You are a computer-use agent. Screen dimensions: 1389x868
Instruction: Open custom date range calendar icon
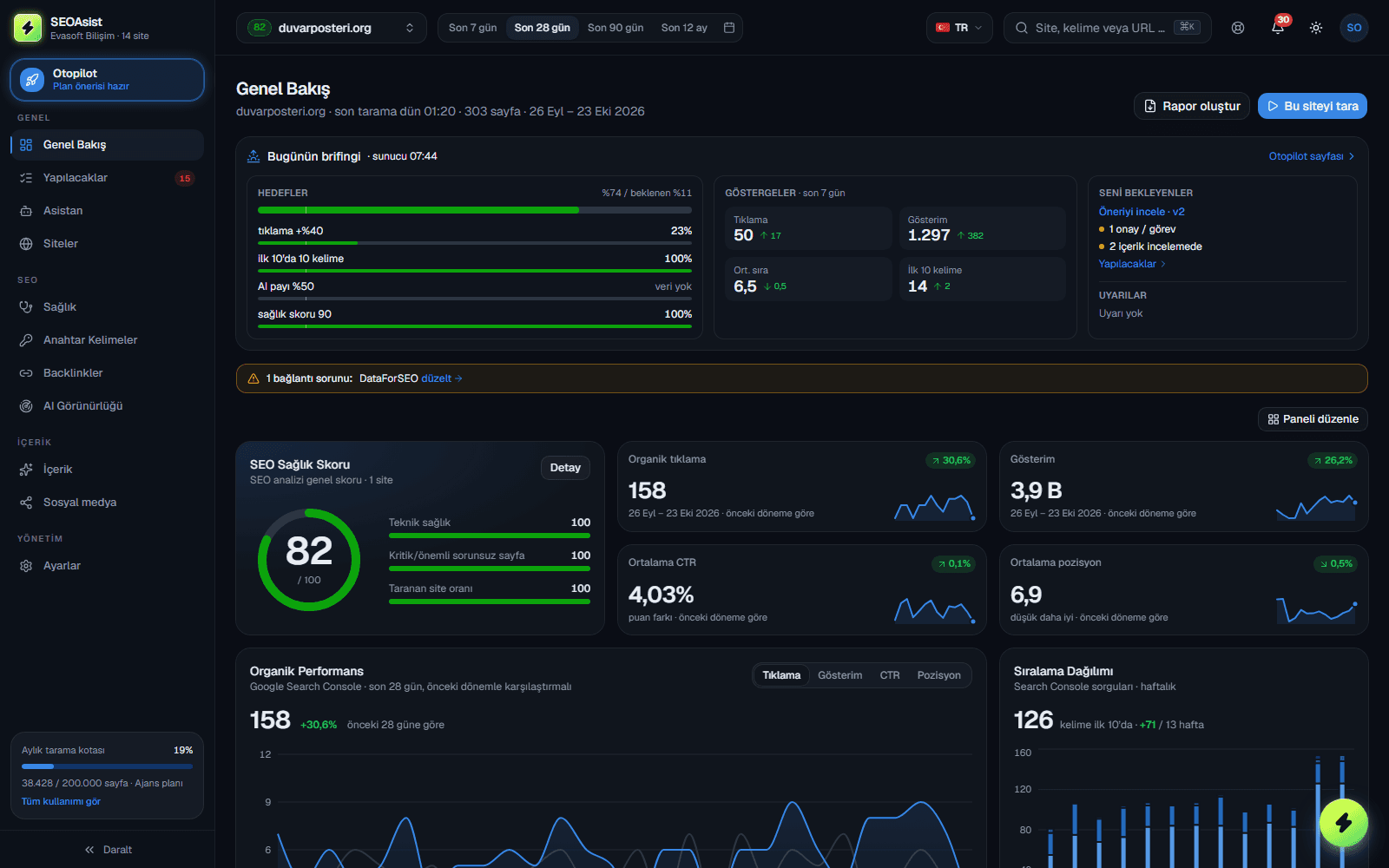729,28
